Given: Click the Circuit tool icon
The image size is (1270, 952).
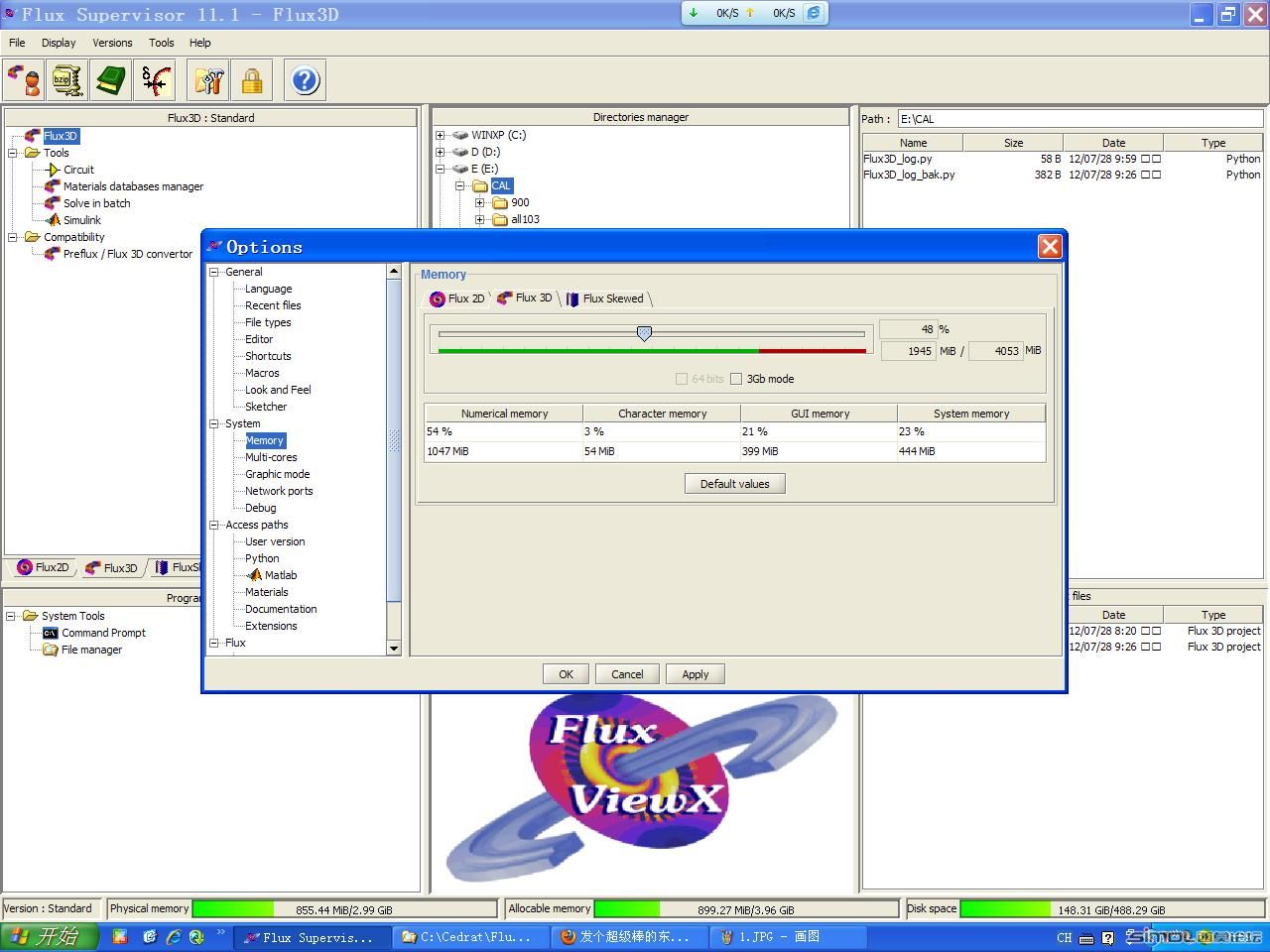Looking at the screenshot, I should (53, 170).
